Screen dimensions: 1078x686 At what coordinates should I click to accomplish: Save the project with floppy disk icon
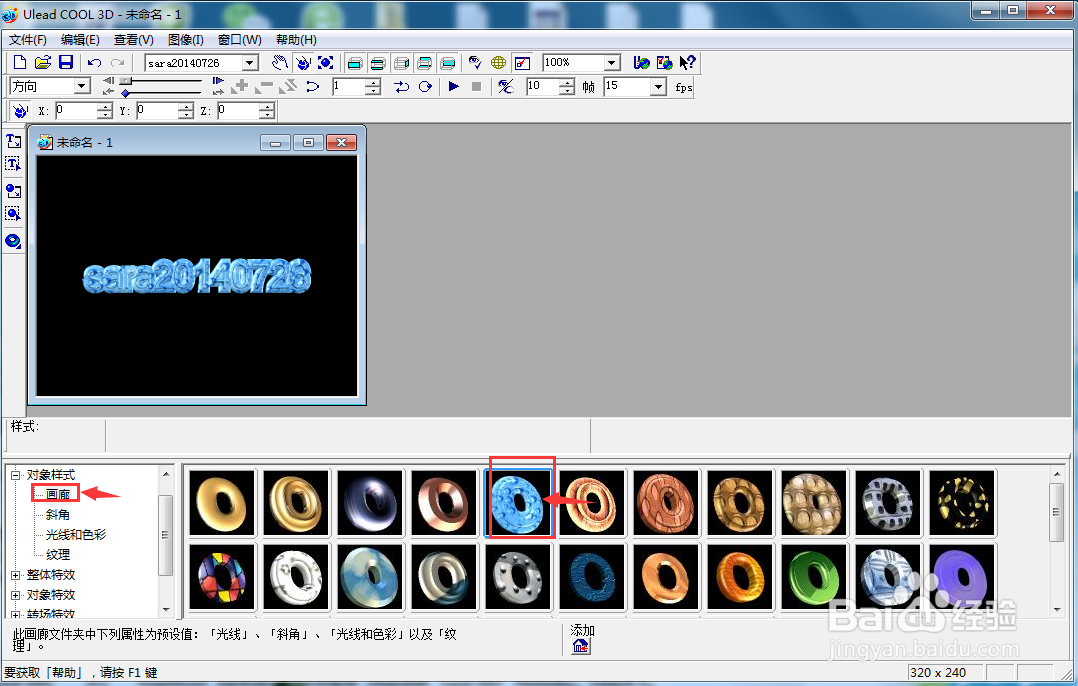coord(65,63)
